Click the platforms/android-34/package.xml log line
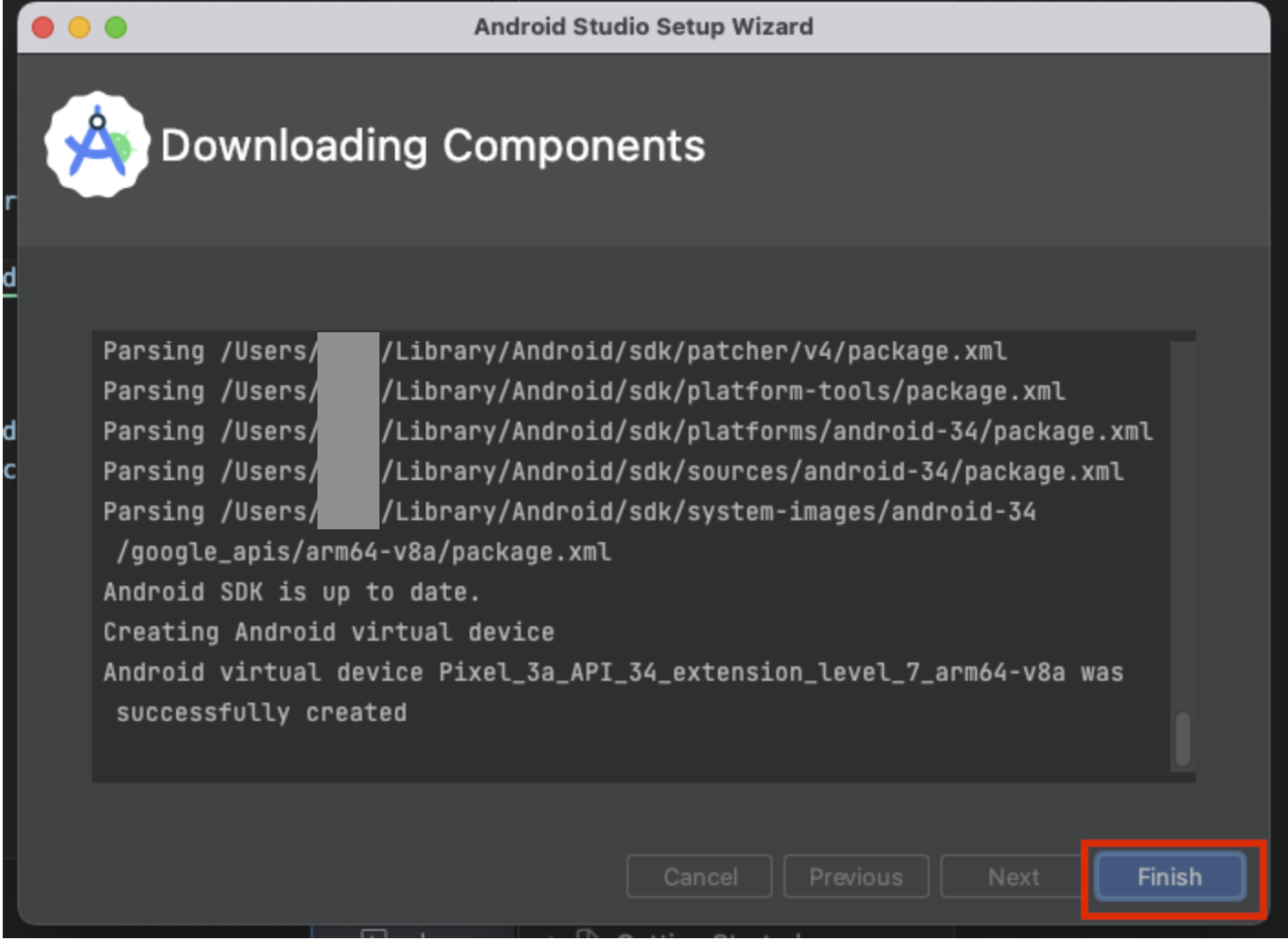1288x940 pixels. coord(628,432)
